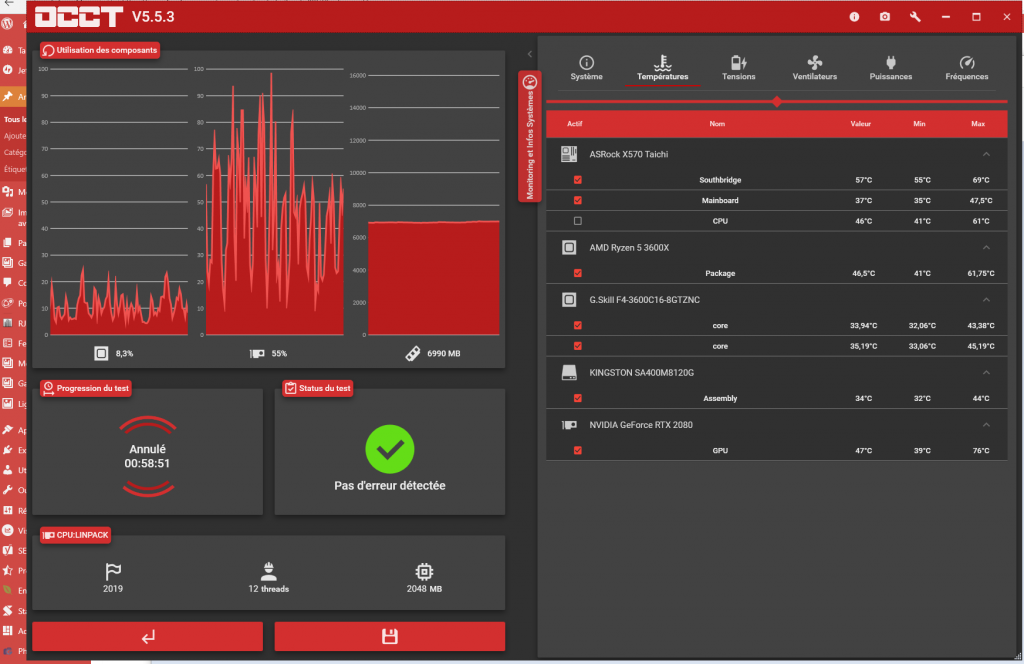1024x664 pixels.
Task: Enable the CPU sensor checkbox under ASRock
Action: tap(577, 221)
